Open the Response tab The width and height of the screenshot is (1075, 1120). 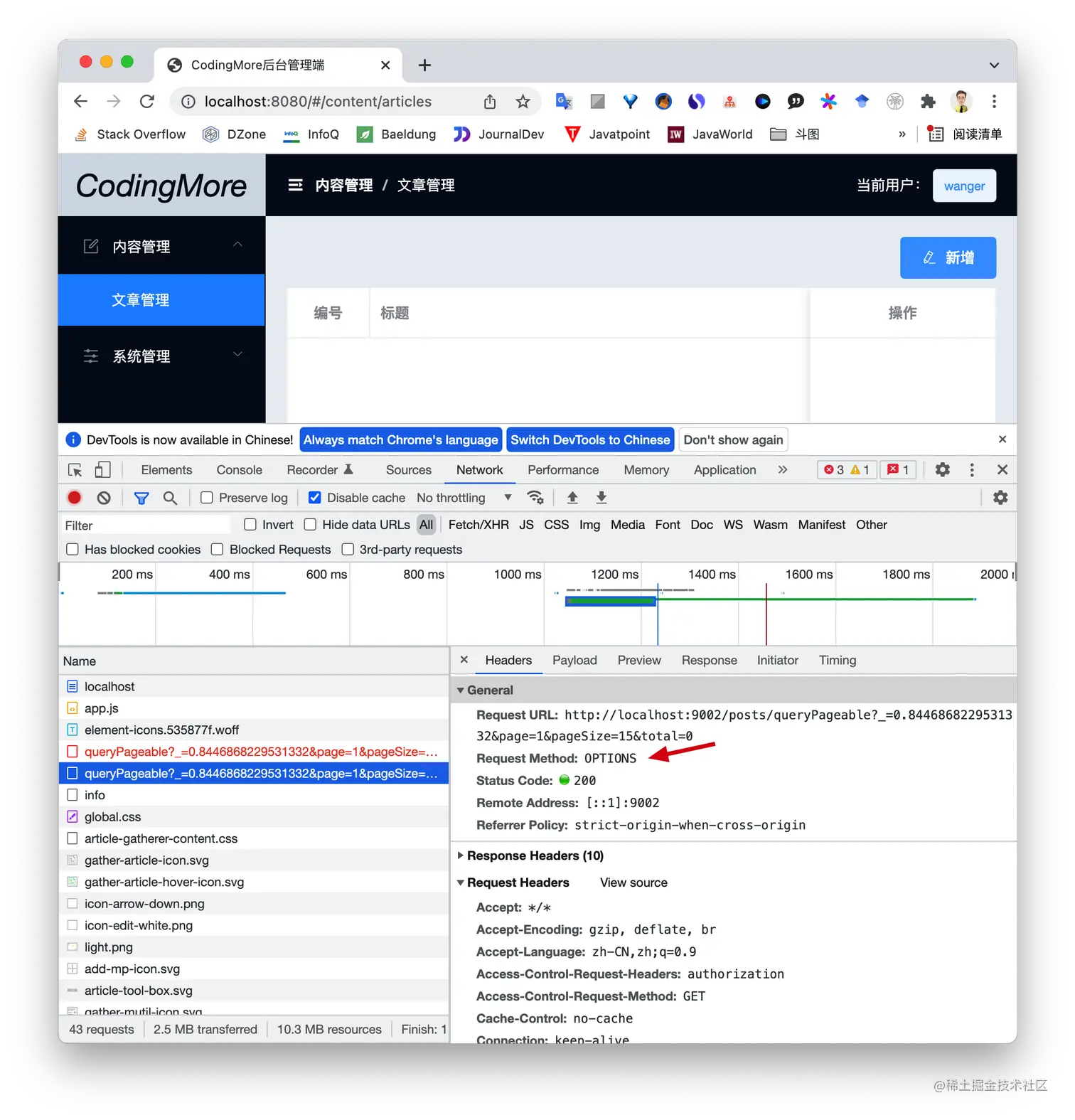click(710, 661)
